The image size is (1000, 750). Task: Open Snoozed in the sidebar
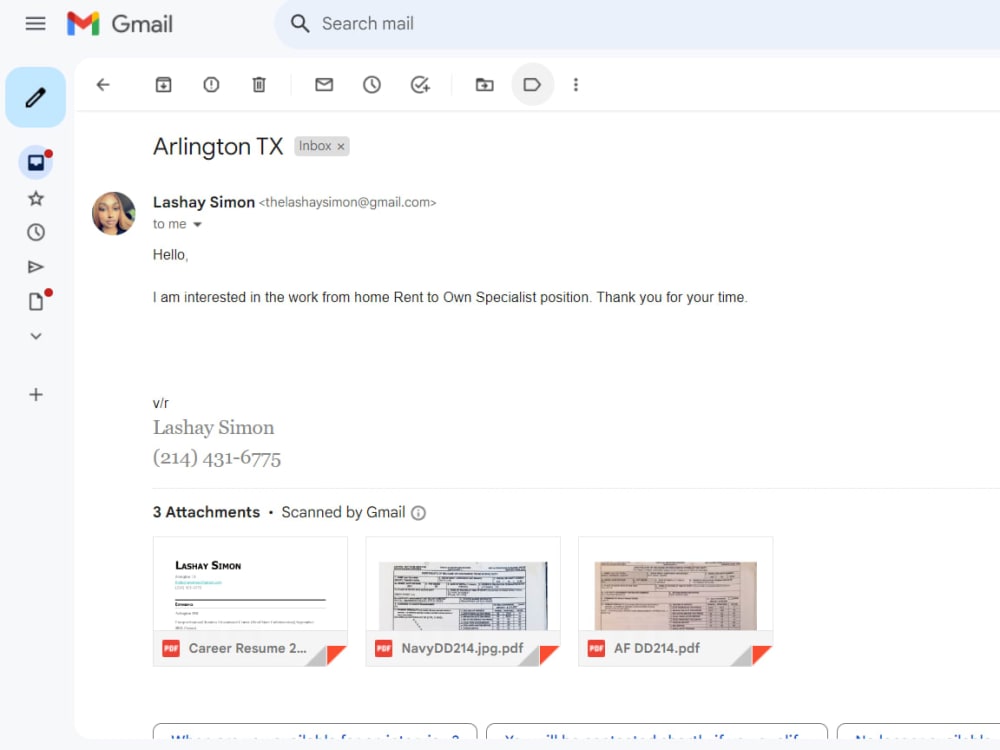[x=36, y=232]
